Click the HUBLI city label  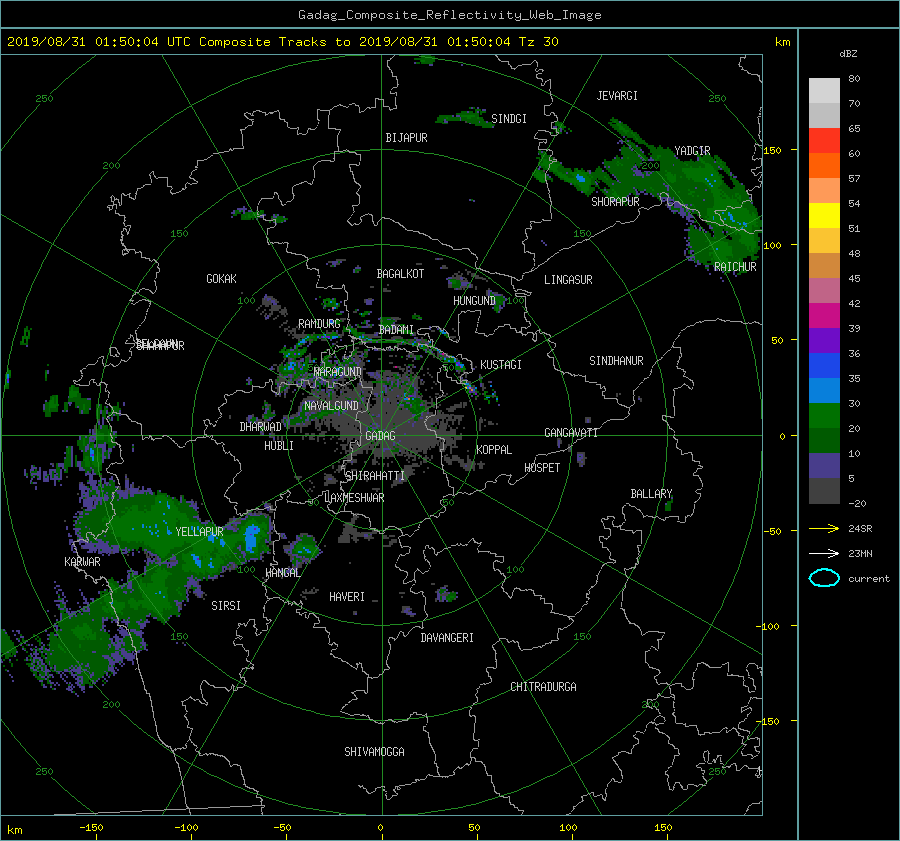[x=279, y=445]
